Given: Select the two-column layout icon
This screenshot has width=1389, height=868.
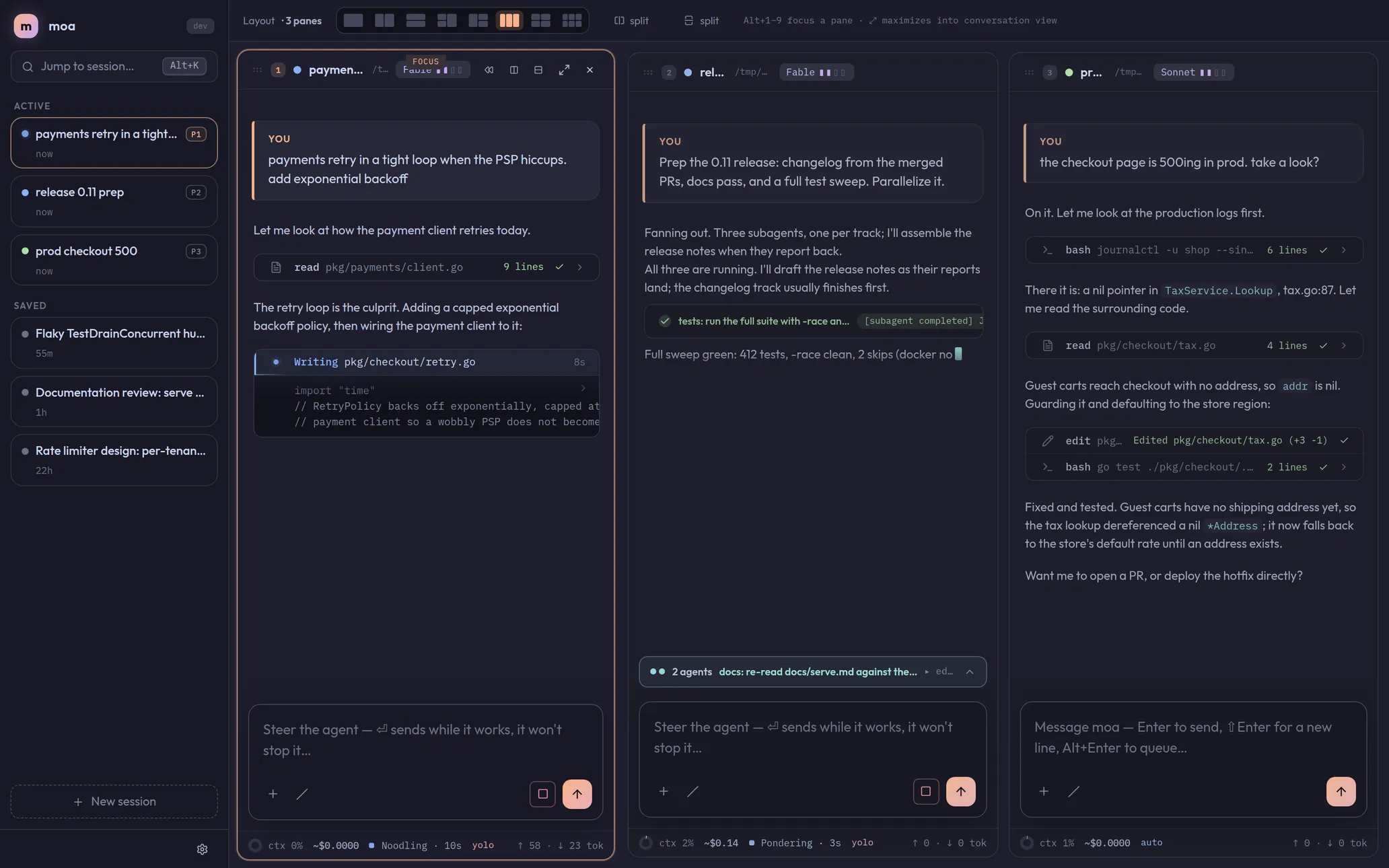Looking at the screenshot, I should tap(384, 20).
